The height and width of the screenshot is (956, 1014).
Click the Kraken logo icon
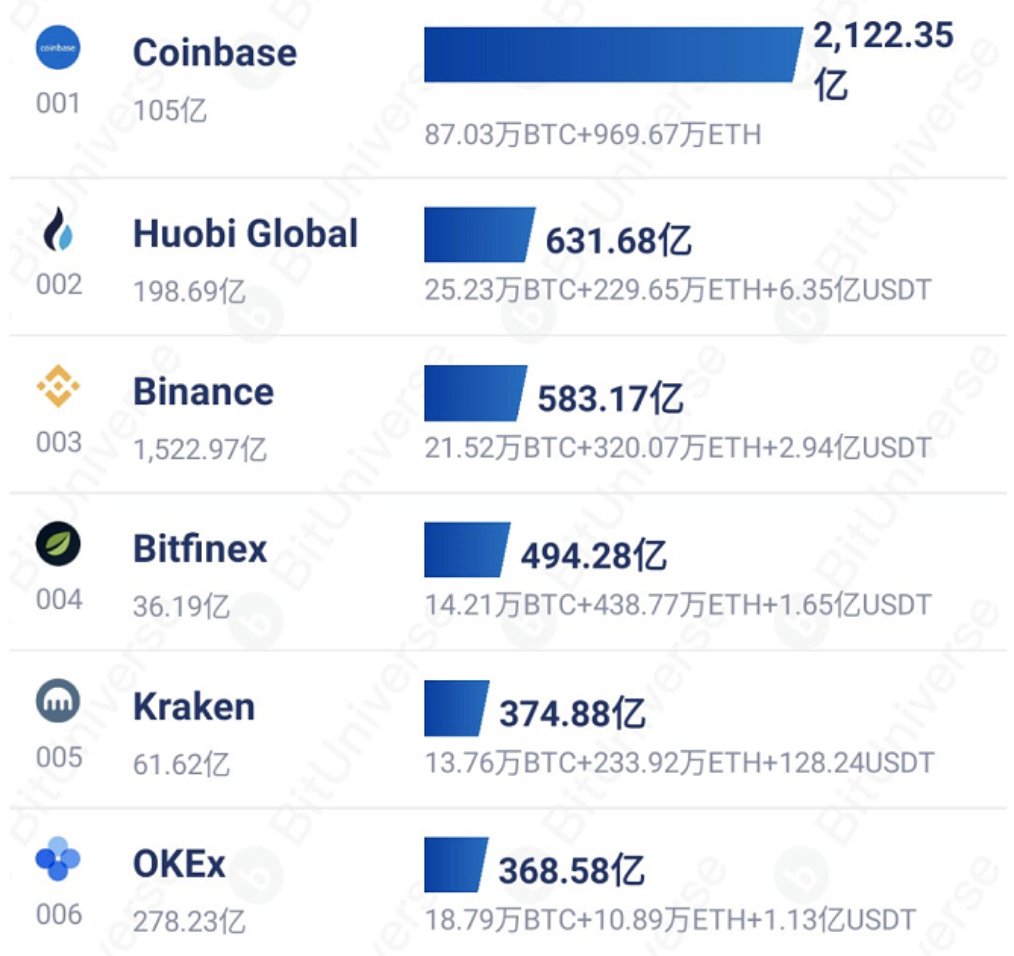[57, 702]
